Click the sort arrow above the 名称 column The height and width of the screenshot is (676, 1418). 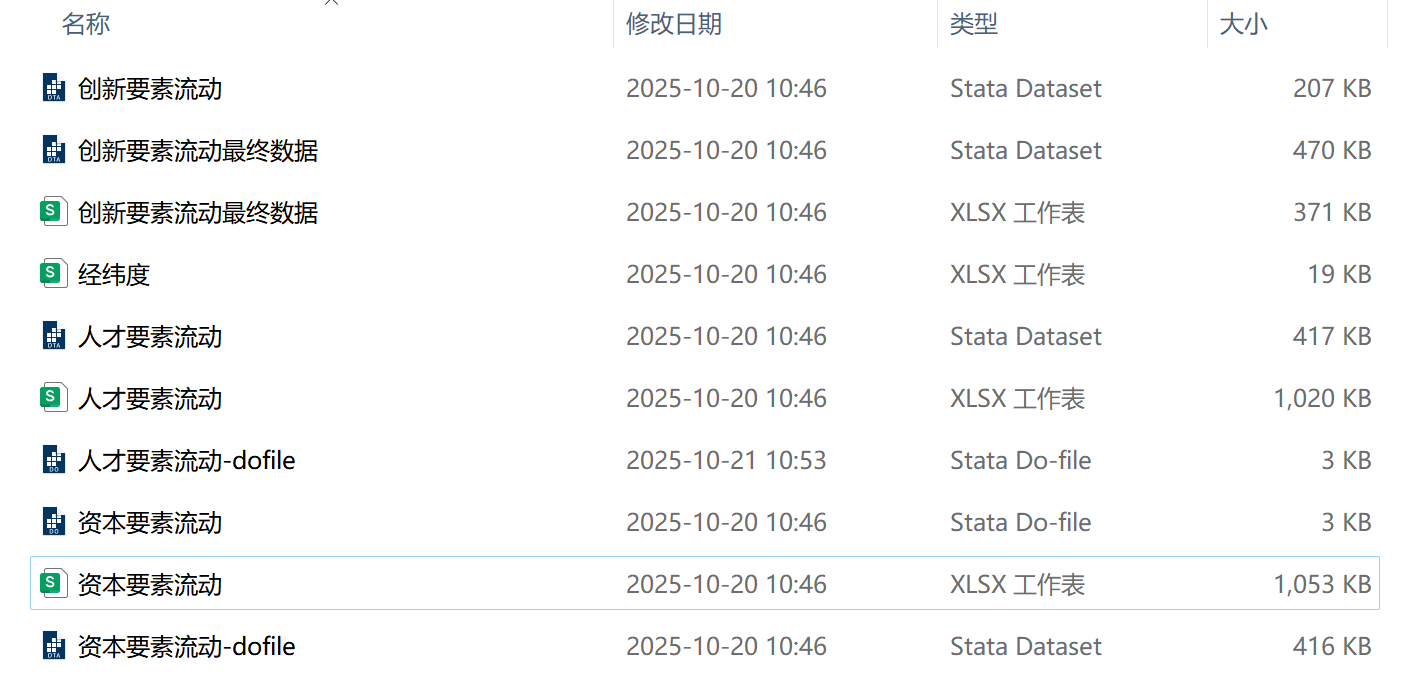331,3
